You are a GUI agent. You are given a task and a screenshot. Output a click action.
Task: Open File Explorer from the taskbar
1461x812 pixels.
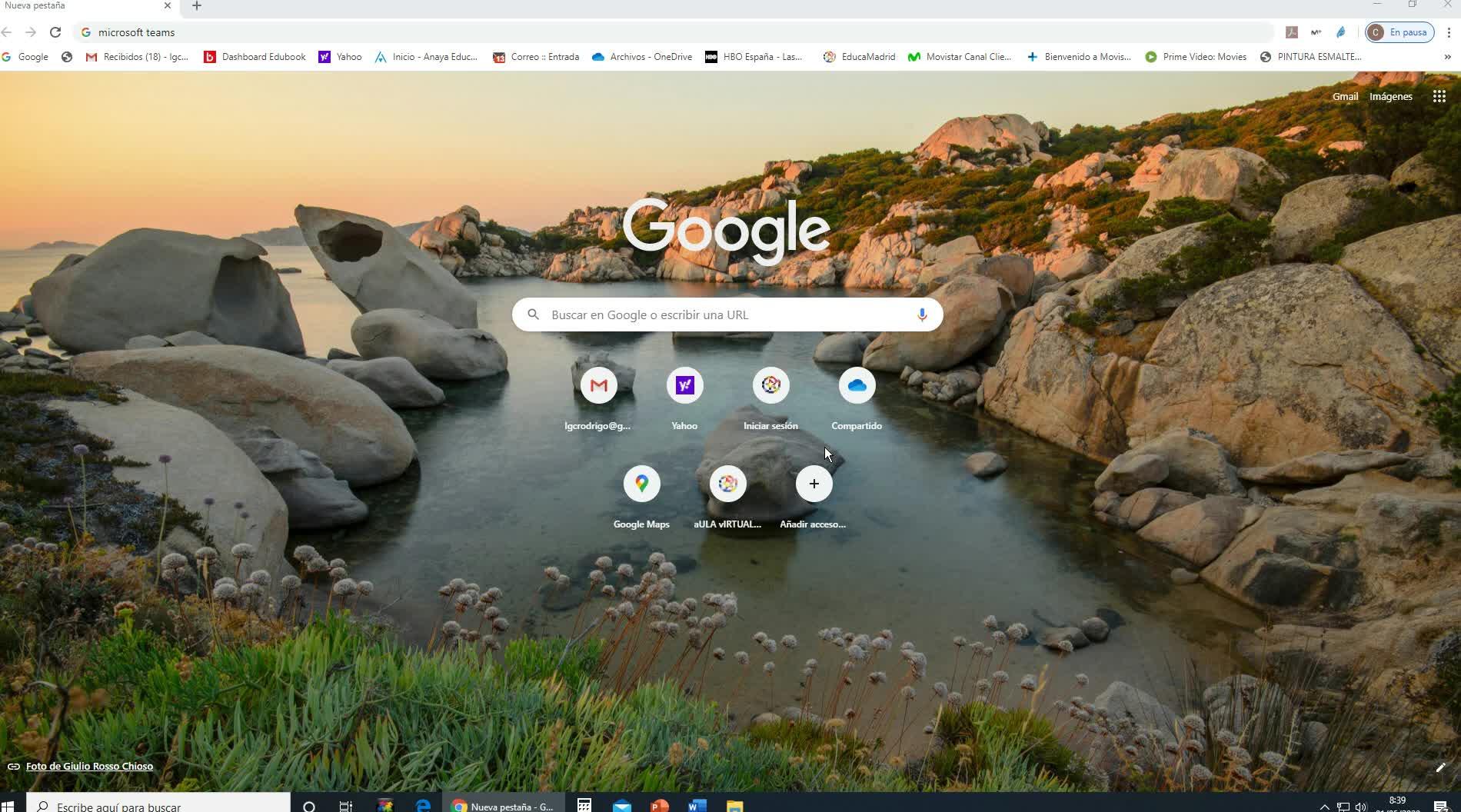click(735, 806)
